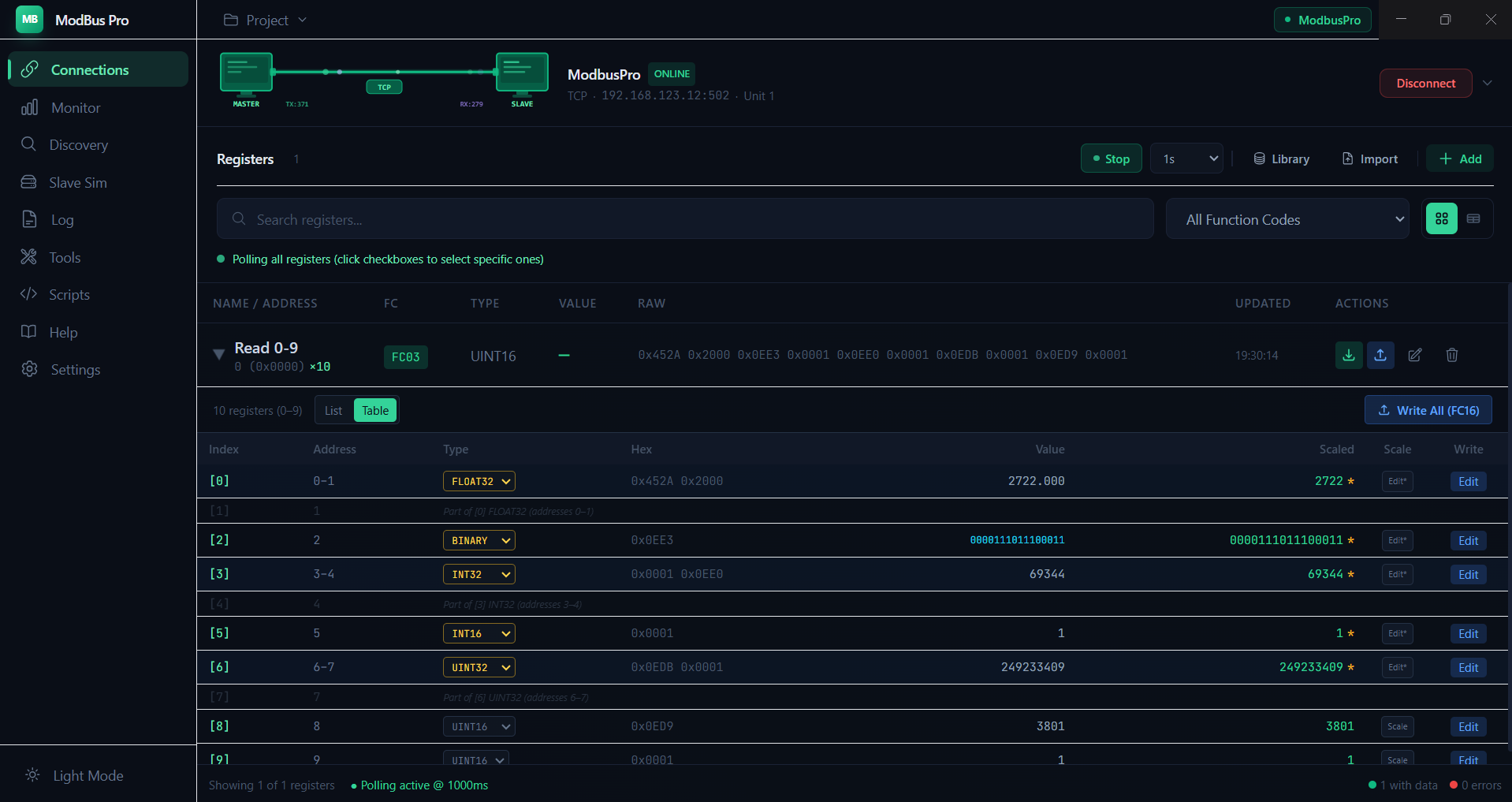Click the Disconnect button
This screenshot has width=1512, height=802.
[x=1425, y=83]
